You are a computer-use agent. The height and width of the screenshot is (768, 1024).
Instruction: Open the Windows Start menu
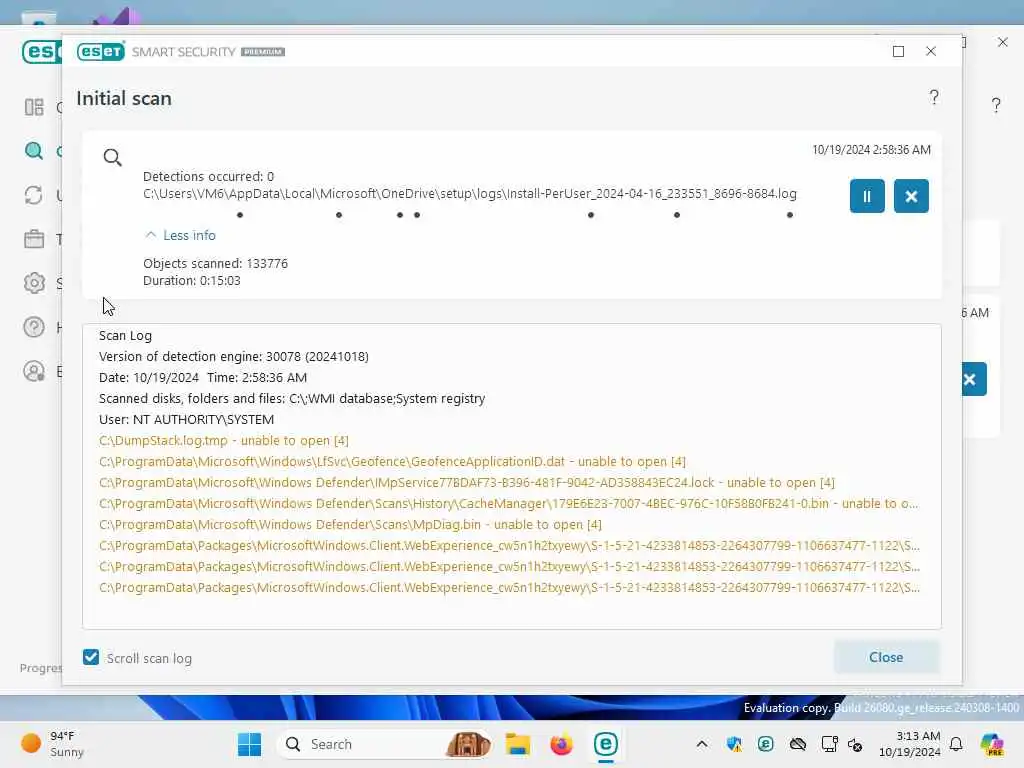(x=249, y=744)
